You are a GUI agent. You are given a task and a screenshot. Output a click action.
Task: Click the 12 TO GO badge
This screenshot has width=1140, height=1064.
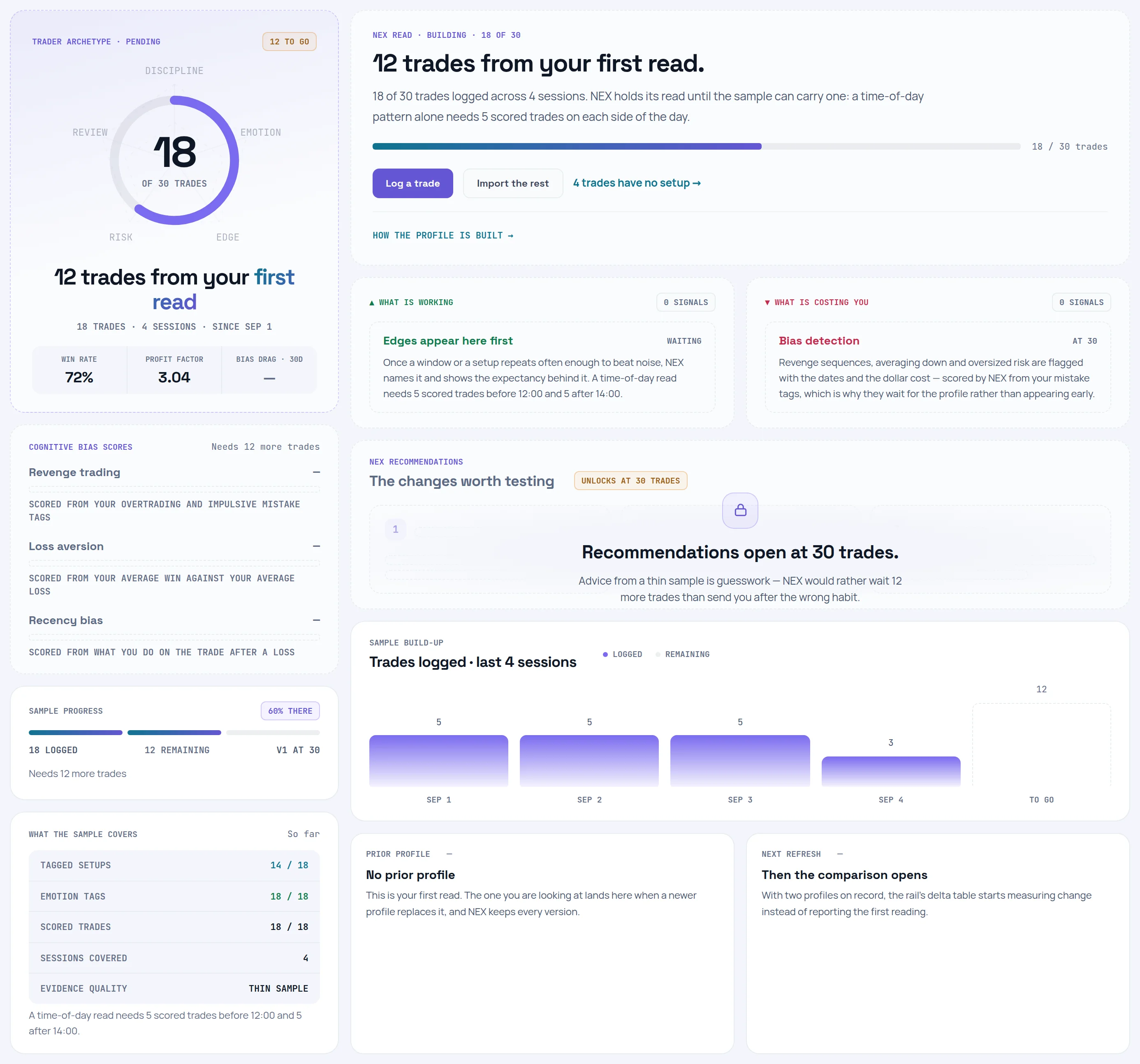click(289, 42)
